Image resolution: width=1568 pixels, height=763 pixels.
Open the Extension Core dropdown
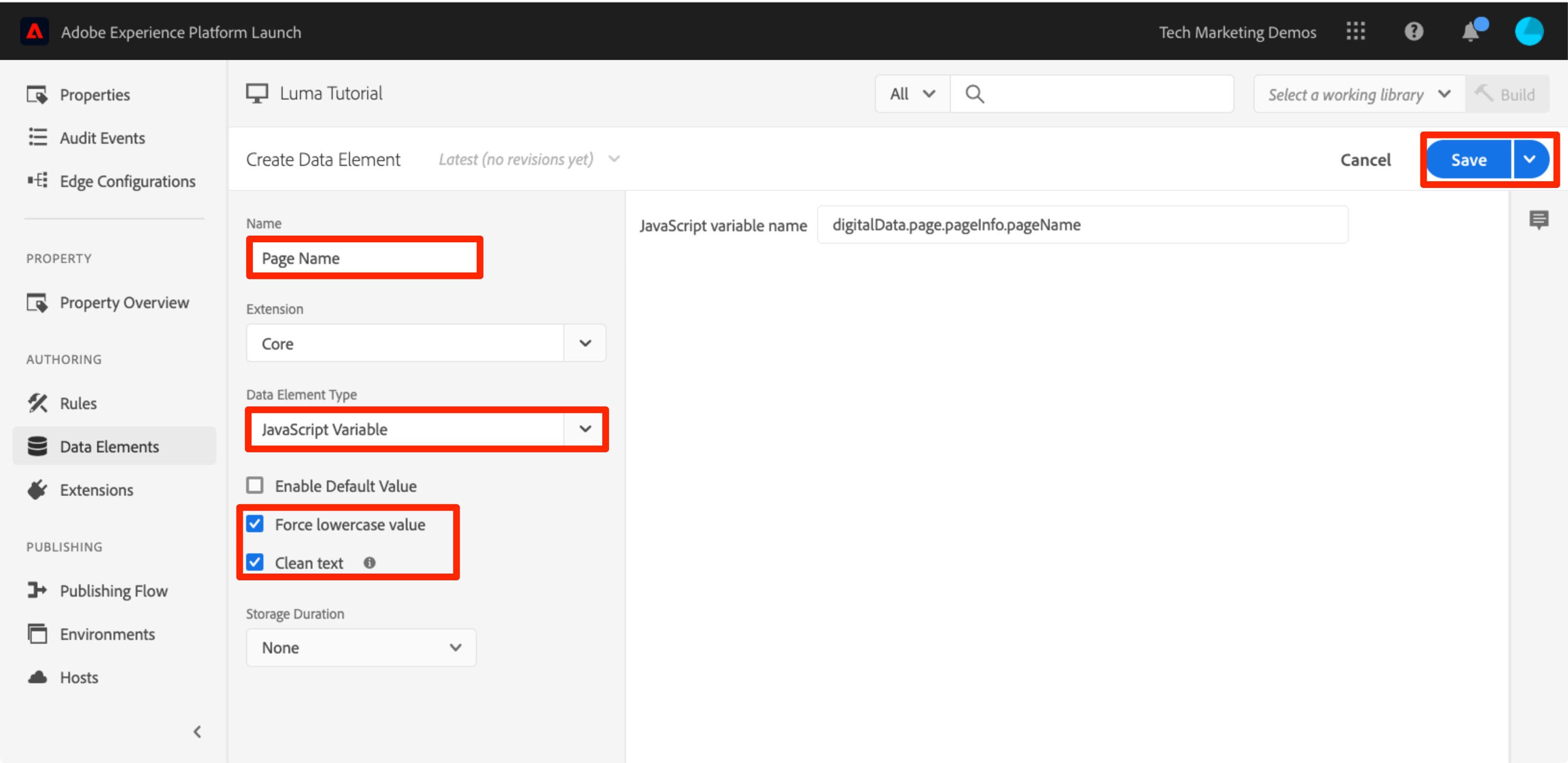(x=425, y=343)
